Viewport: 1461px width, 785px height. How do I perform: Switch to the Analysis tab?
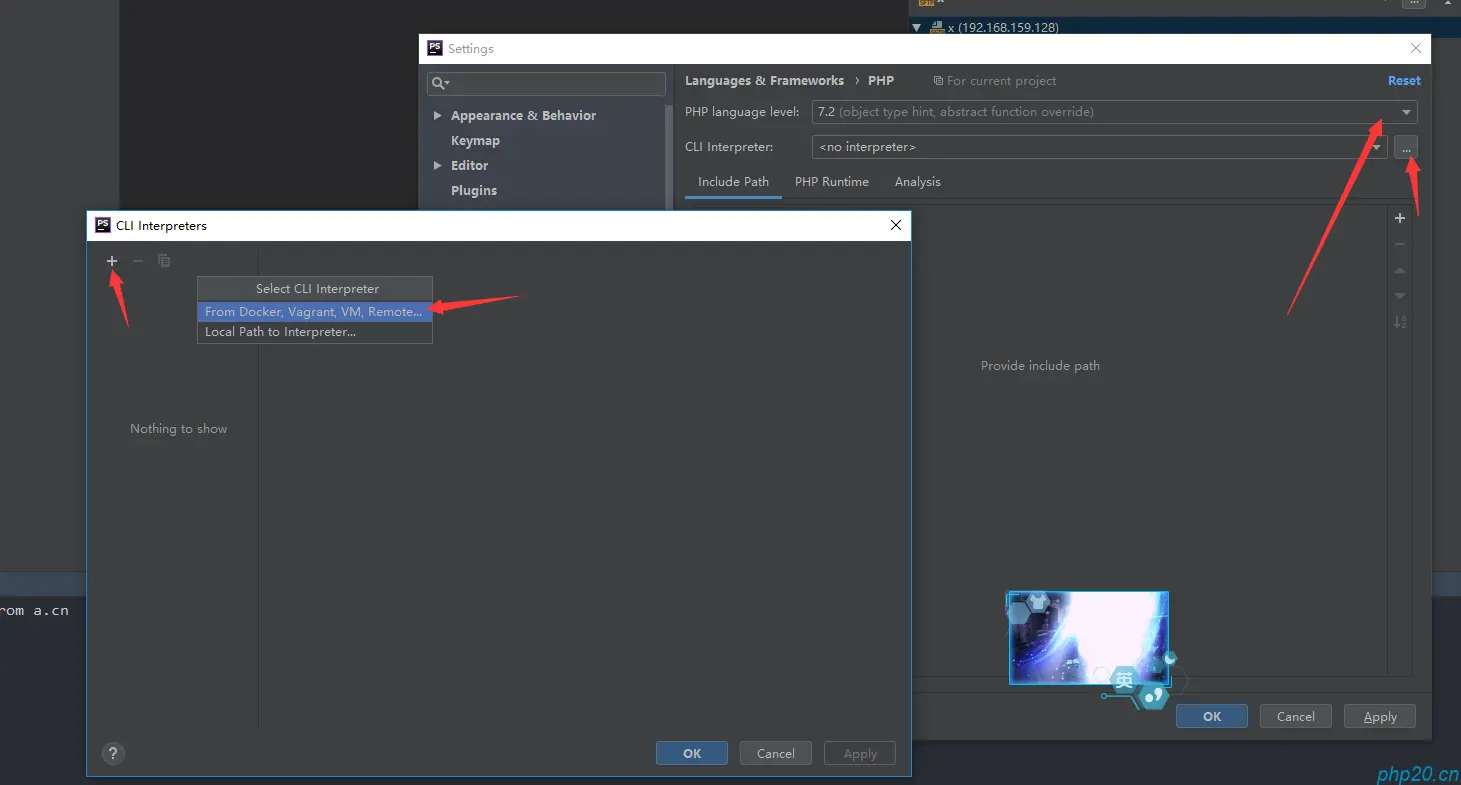[918, 182]
